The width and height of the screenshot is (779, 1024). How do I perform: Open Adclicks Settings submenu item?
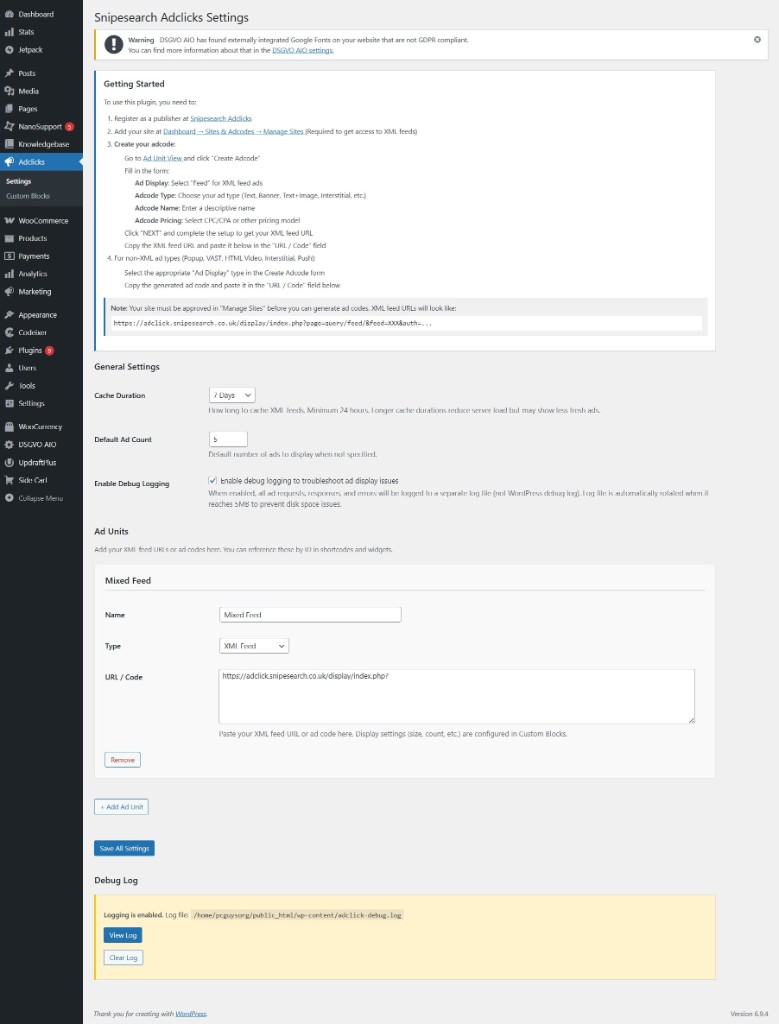tap(18, 181)
